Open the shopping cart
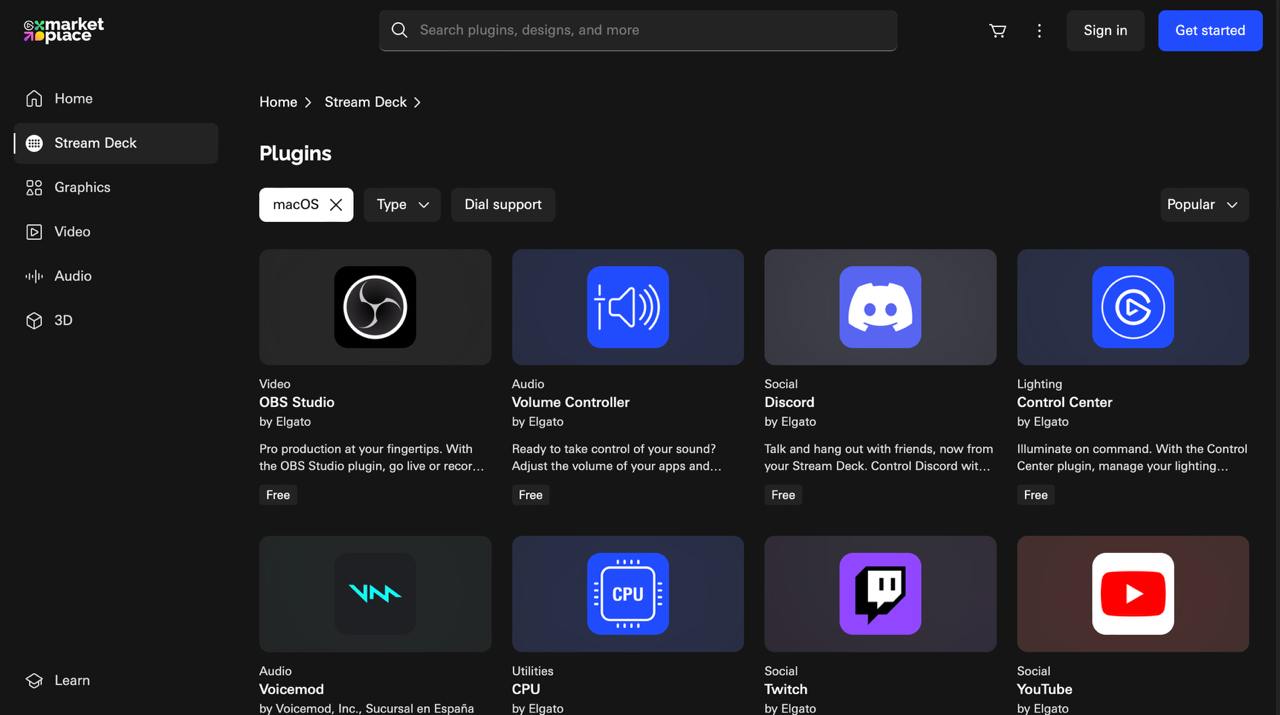 997,30
